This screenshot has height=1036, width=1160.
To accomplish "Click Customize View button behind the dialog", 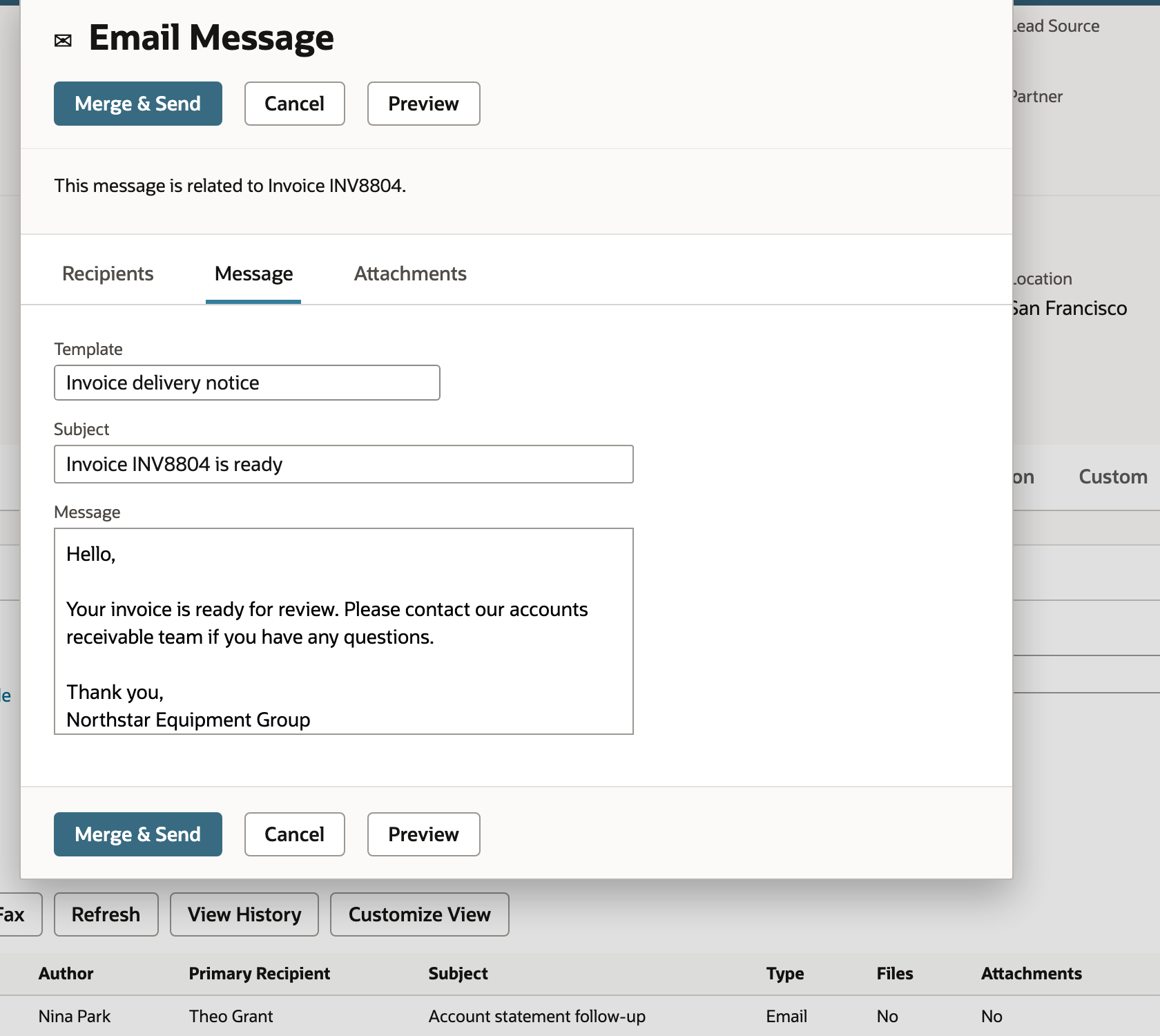I will pyautogui.click(x=420, y=914).
